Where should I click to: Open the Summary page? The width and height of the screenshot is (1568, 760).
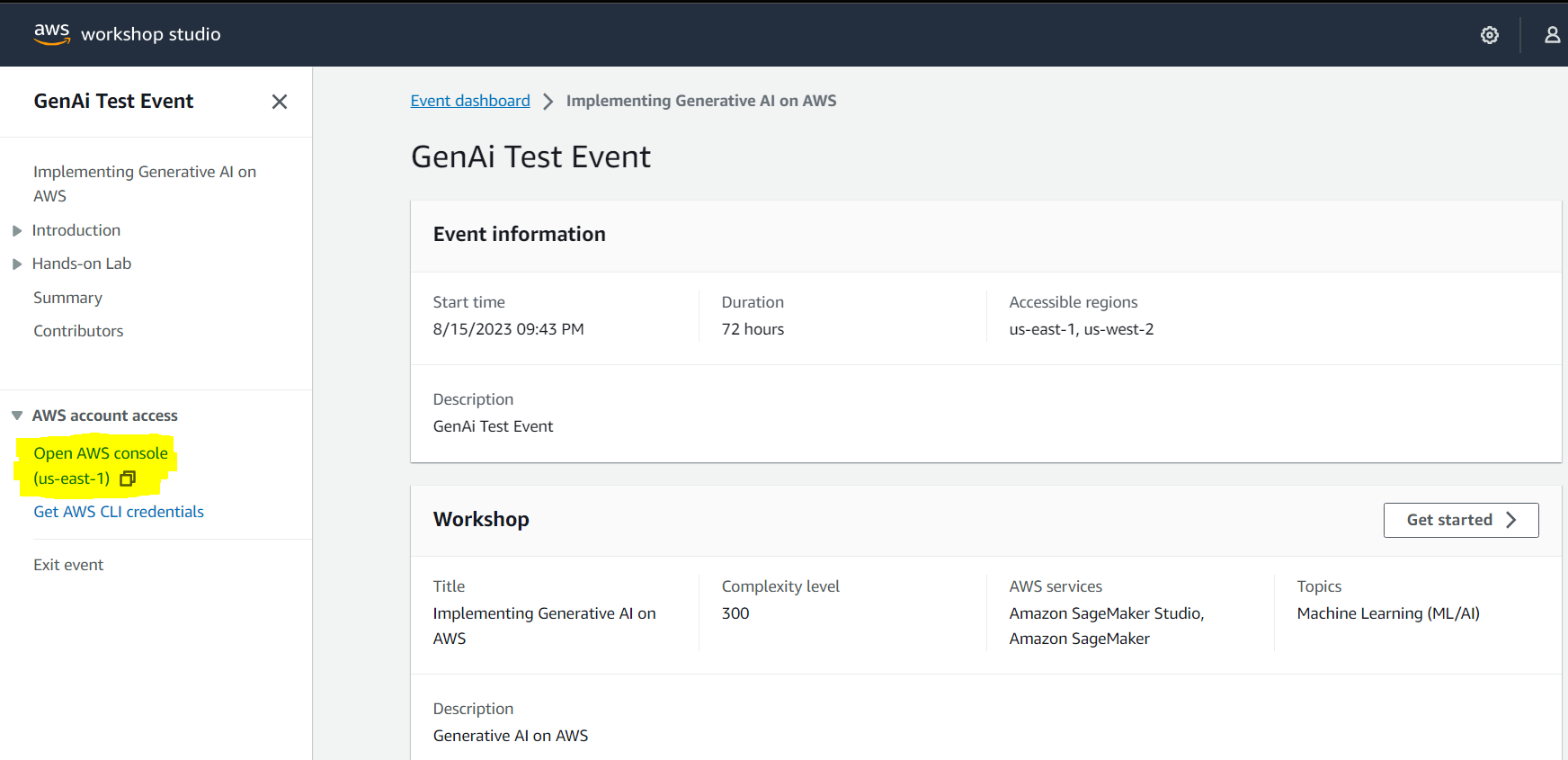click(68, 298)
